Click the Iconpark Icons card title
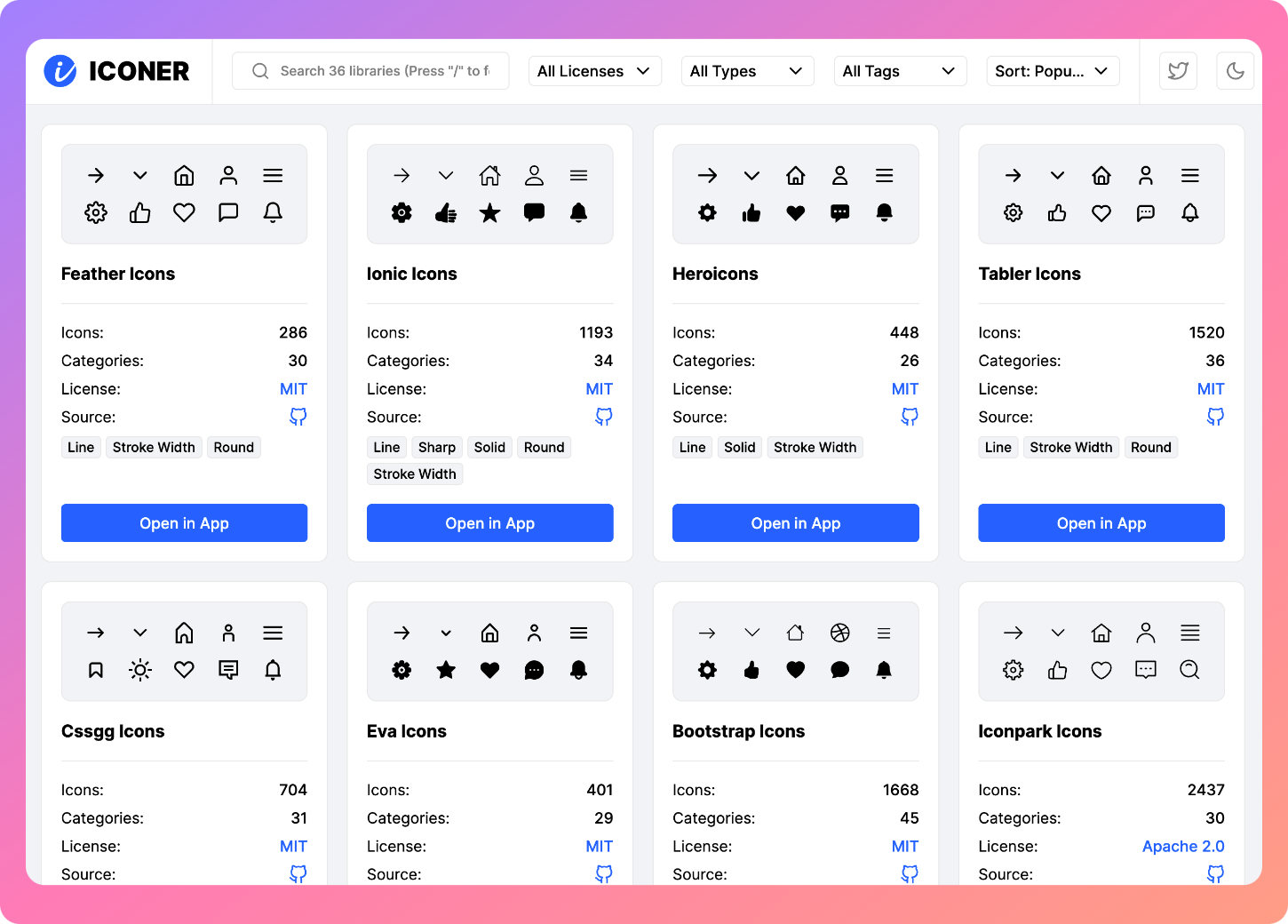The height and width of the screenshot is (924, 1288). (1040, 731)
